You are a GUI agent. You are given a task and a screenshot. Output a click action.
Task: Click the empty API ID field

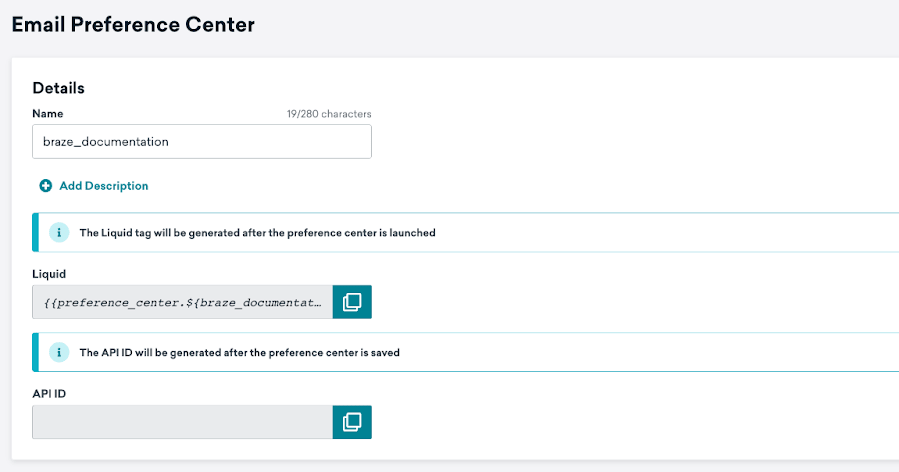click(182, 422)
